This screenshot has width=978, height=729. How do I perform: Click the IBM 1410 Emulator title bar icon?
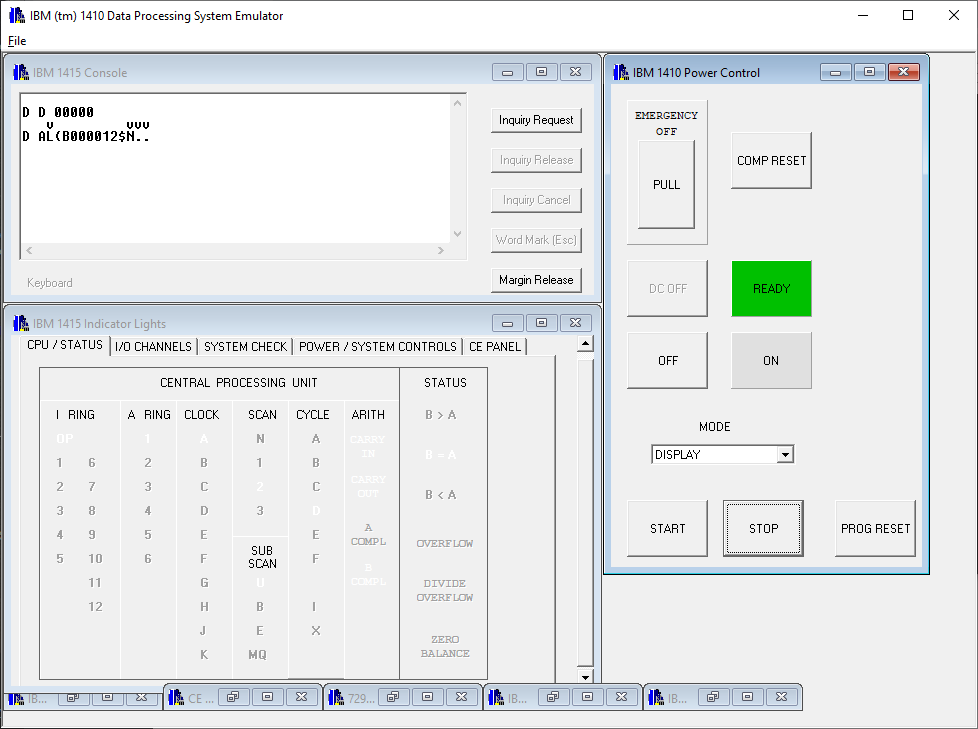(17, 15)
